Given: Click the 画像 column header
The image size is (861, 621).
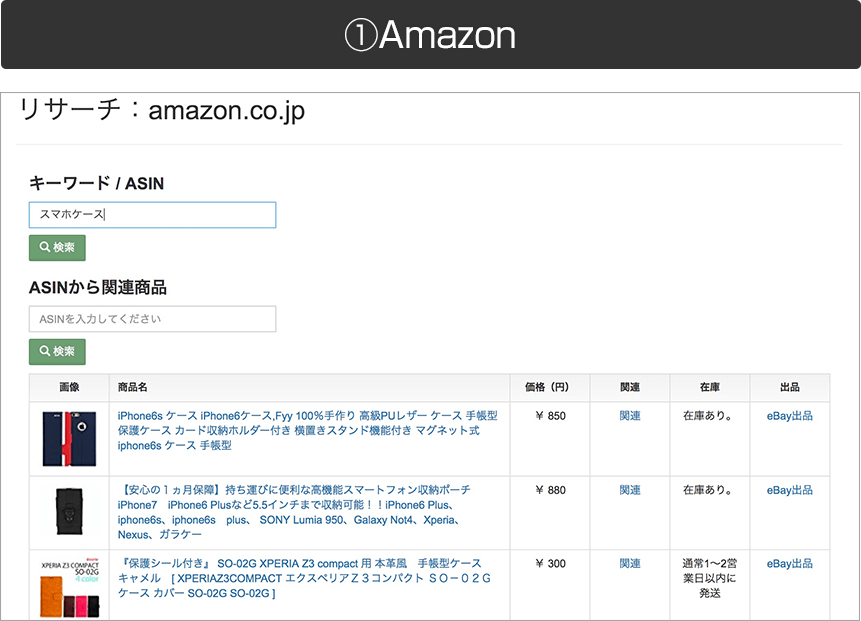Looking at the screenshot, I should point(69,388).
